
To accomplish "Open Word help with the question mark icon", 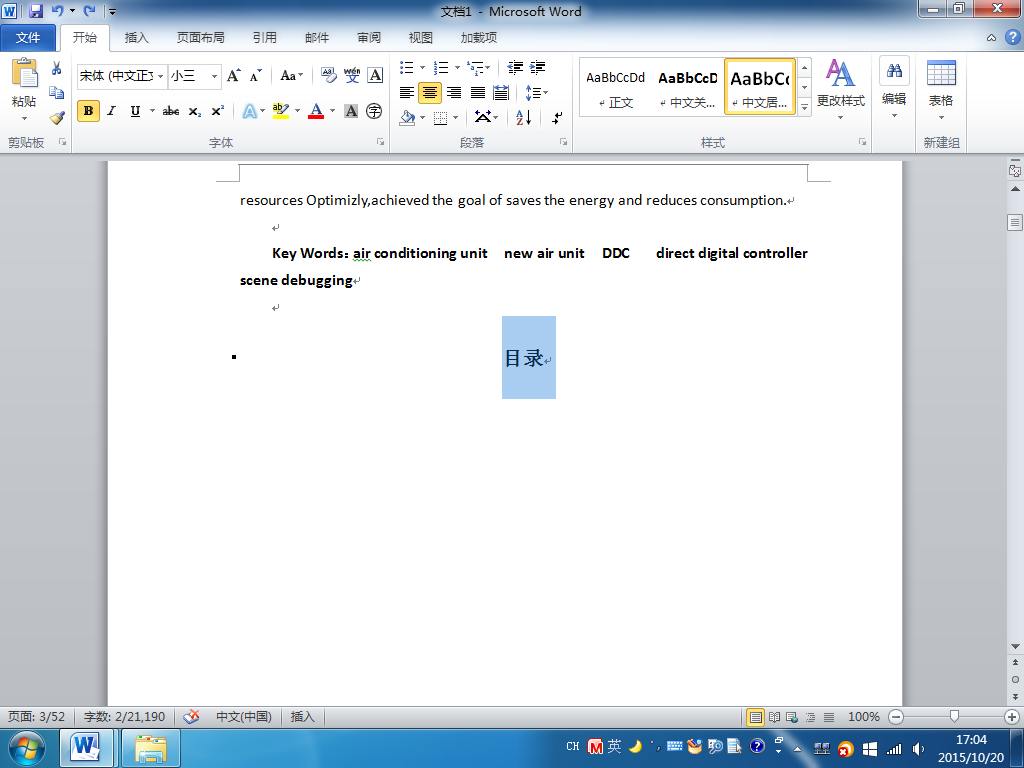I will [1012, 37].
